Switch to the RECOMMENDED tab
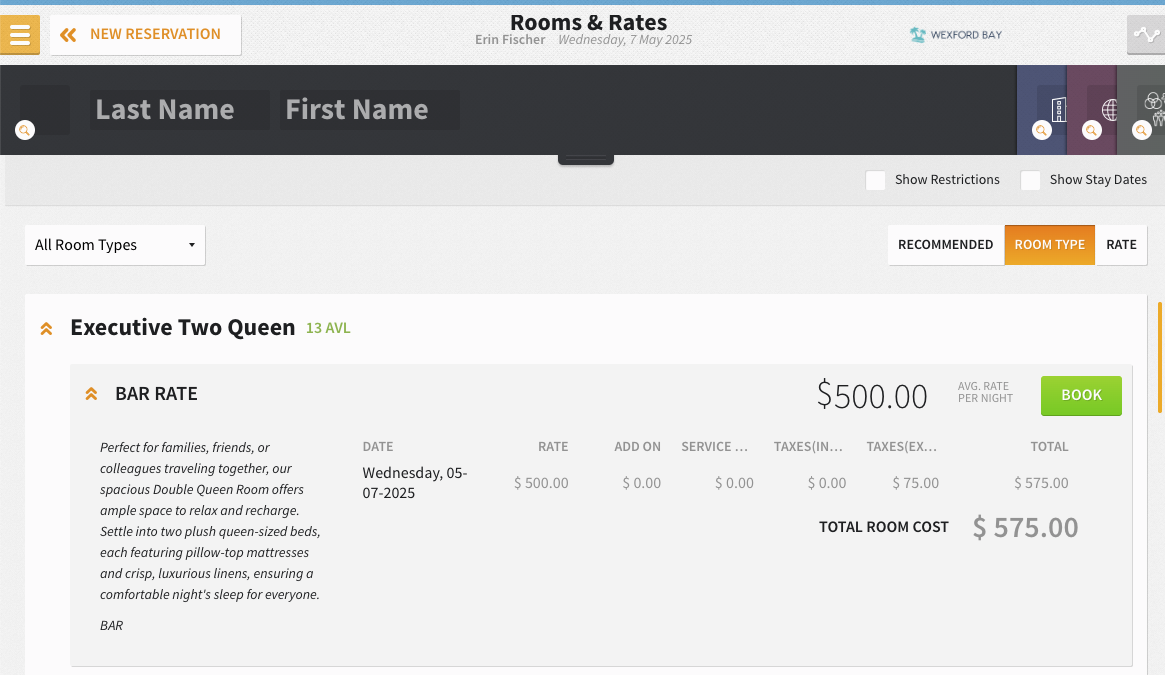Screen dimensions: 1165x675 [x=945, y=245]
